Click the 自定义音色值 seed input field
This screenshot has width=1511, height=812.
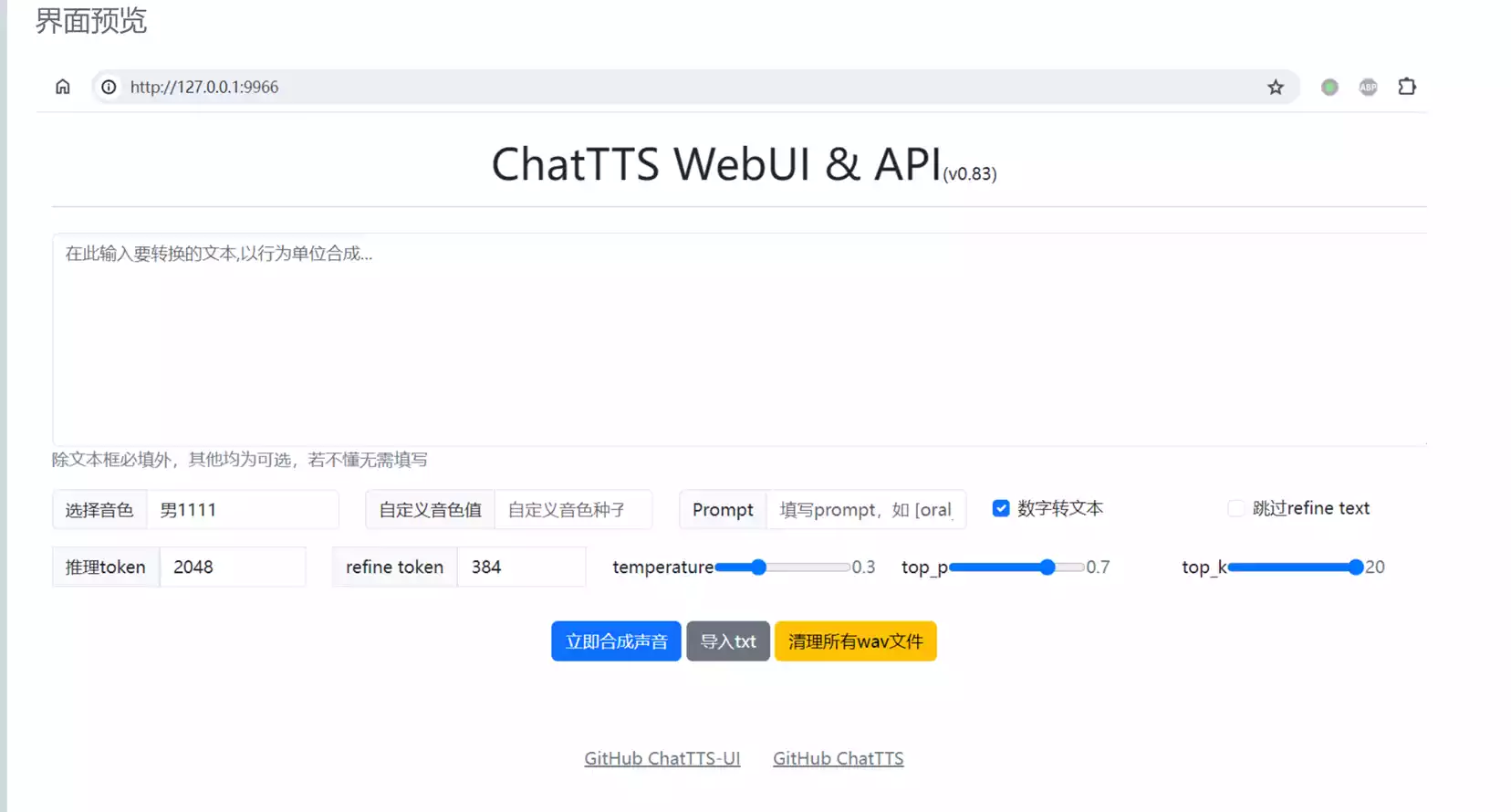(x=573, y=510)
